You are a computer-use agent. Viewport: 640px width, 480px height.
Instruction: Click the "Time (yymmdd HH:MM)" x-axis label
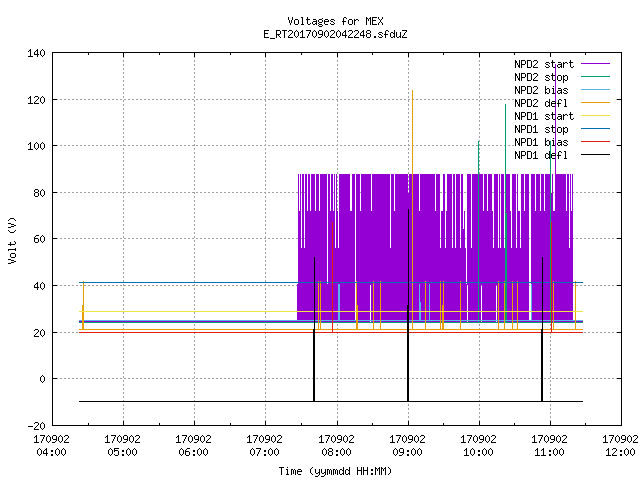[x=335, y=471]
